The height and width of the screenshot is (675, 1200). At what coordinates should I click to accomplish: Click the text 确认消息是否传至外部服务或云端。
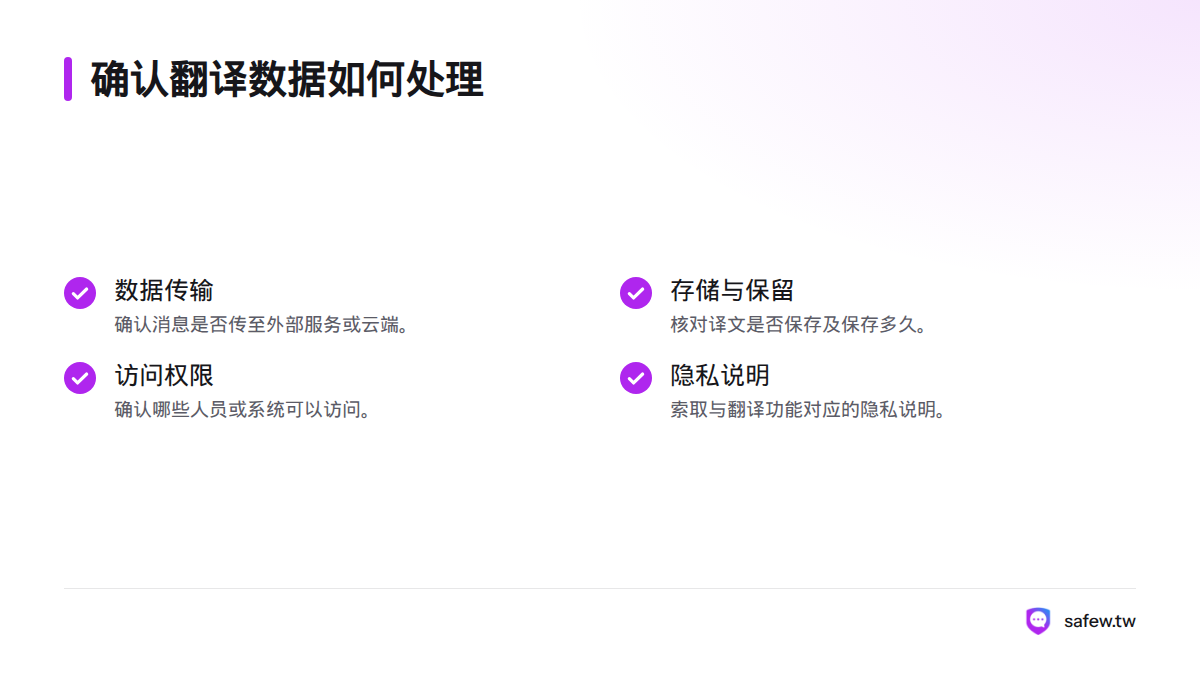pyautogui.click(x=263, y=325)
